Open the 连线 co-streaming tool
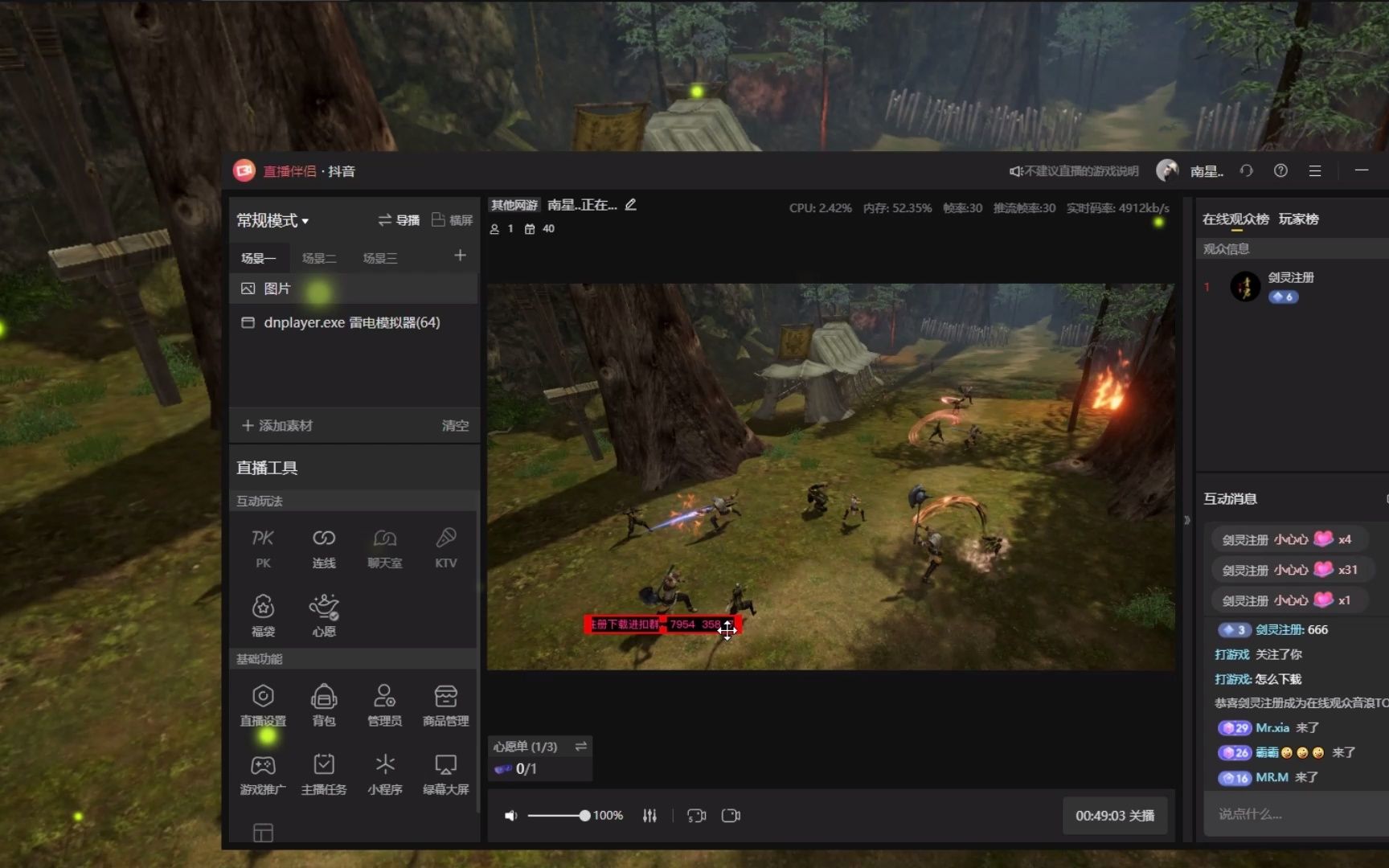1389x868 pixels. [x=324, y=548]
